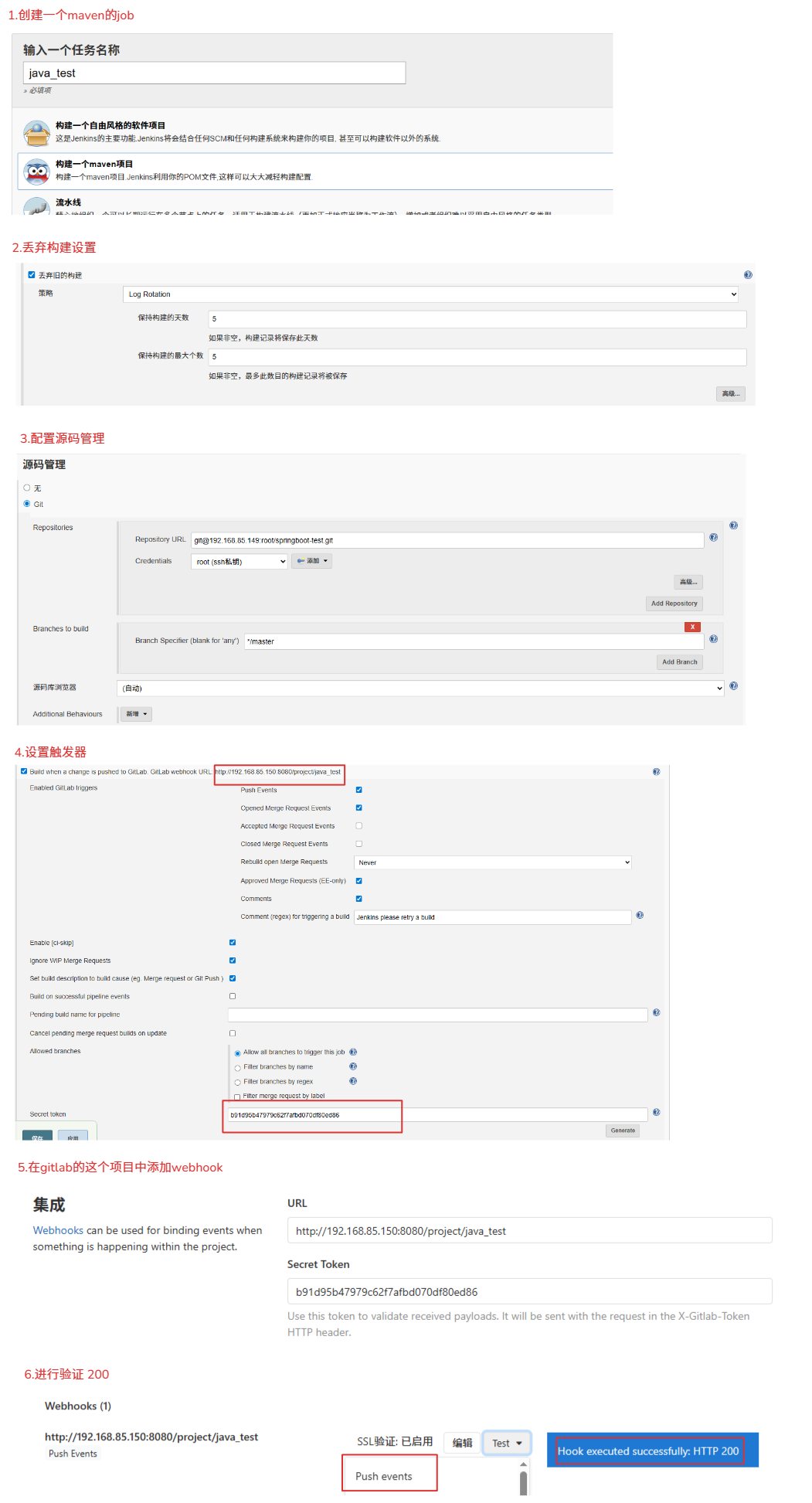812x1503 pixels.
Task: Toggle Ignore WIP Merge Requests checkbox
Action: (233, 961)
